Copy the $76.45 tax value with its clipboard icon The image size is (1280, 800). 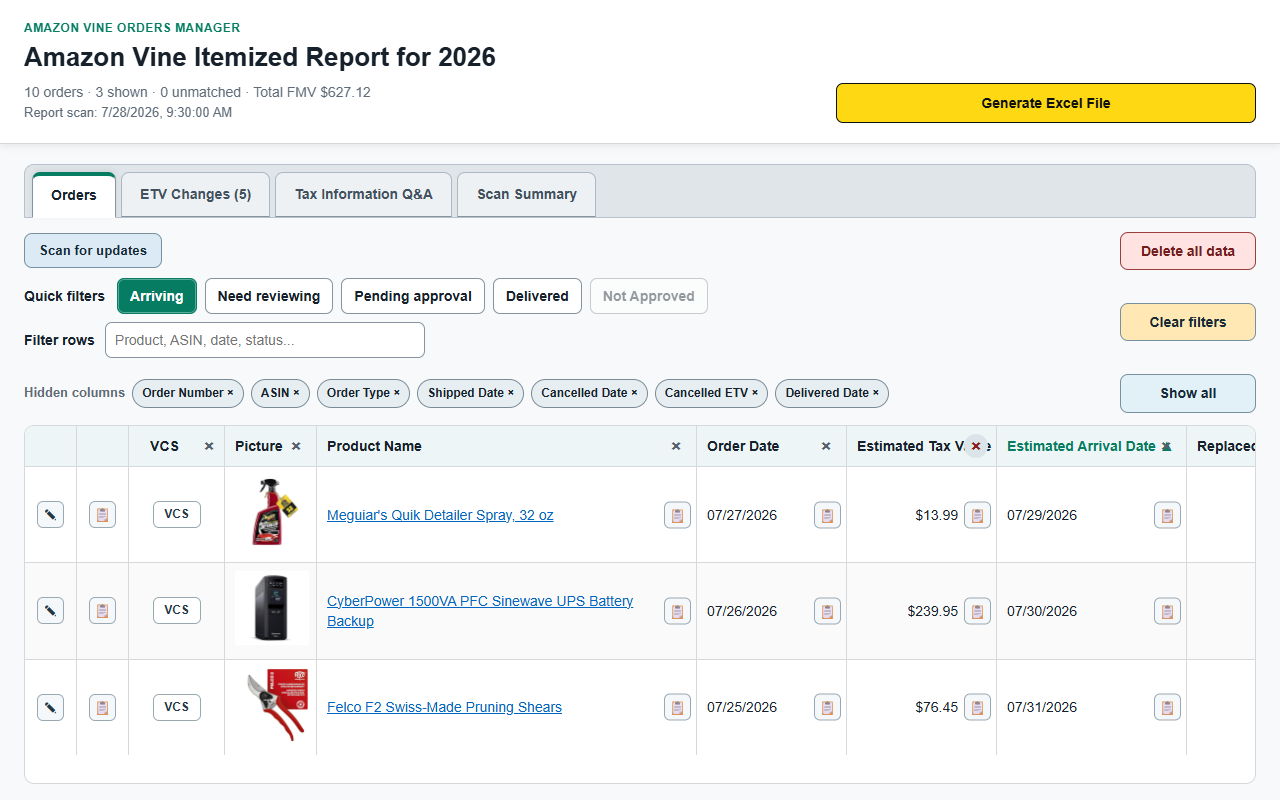[x=977, y=707]
